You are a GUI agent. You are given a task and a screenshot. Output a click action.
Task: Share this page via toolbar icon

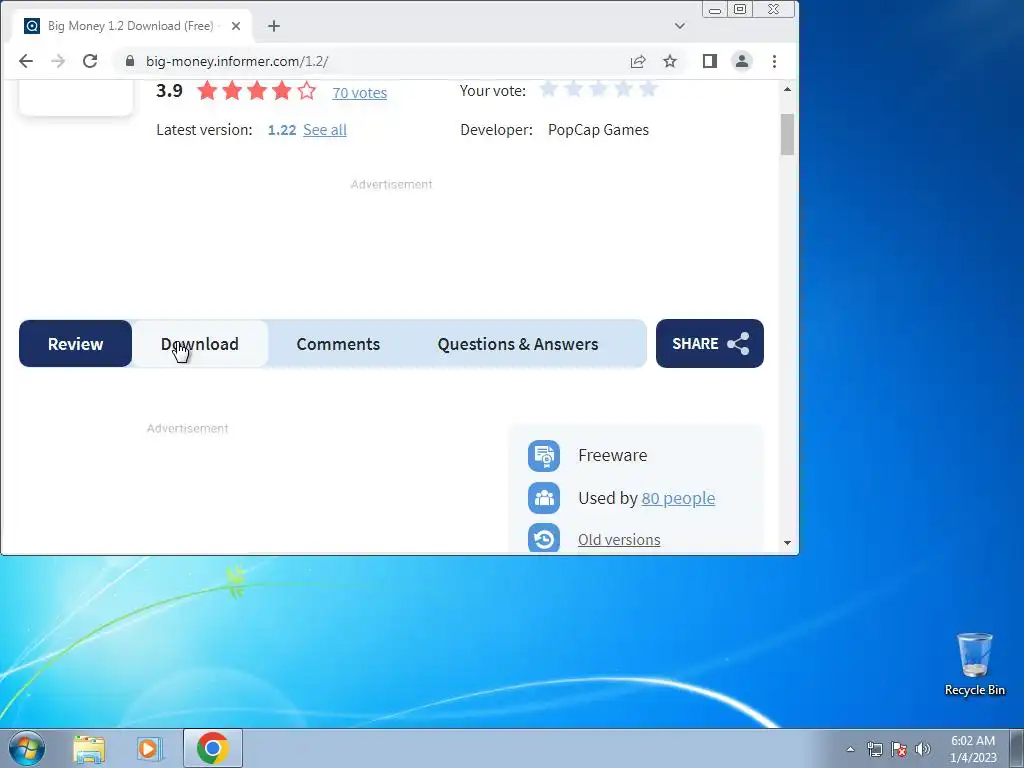[638, 61]
